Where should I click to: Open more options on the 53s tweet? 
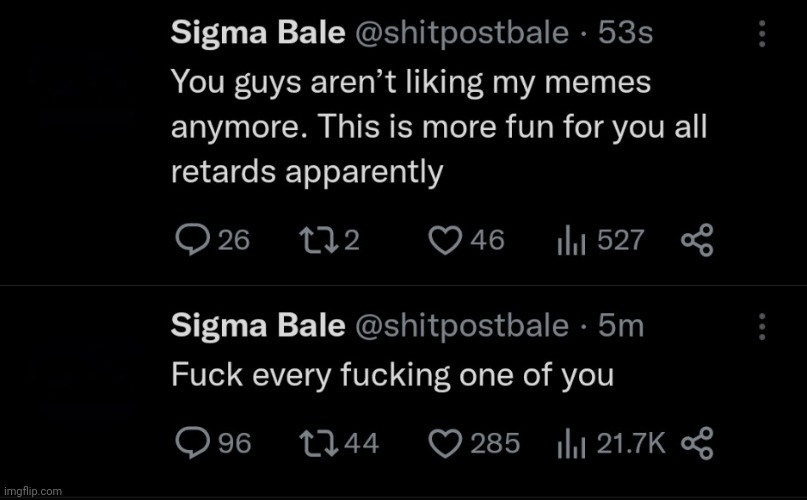pyautogui.click(x=761, y=35)
